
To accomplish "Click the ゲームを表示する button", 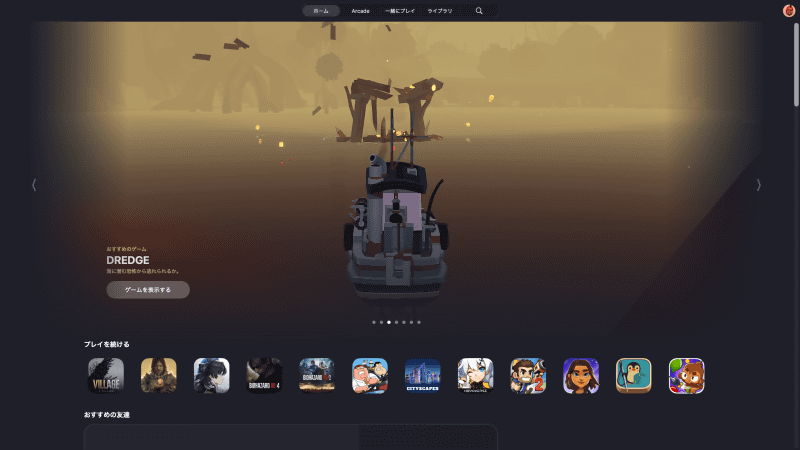I will [148, 290].
